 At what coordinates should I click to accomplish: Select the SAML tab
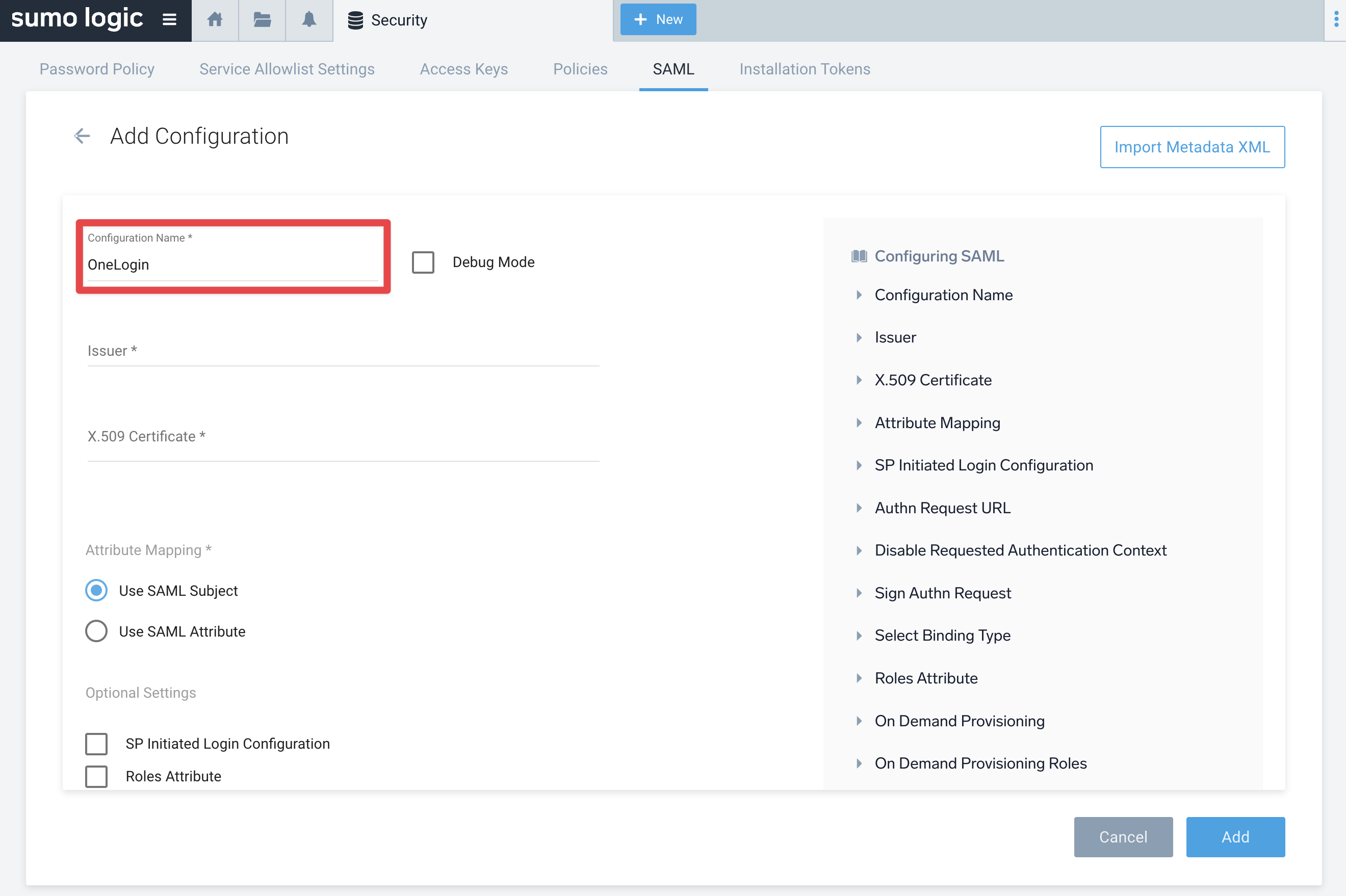point(674,69)
